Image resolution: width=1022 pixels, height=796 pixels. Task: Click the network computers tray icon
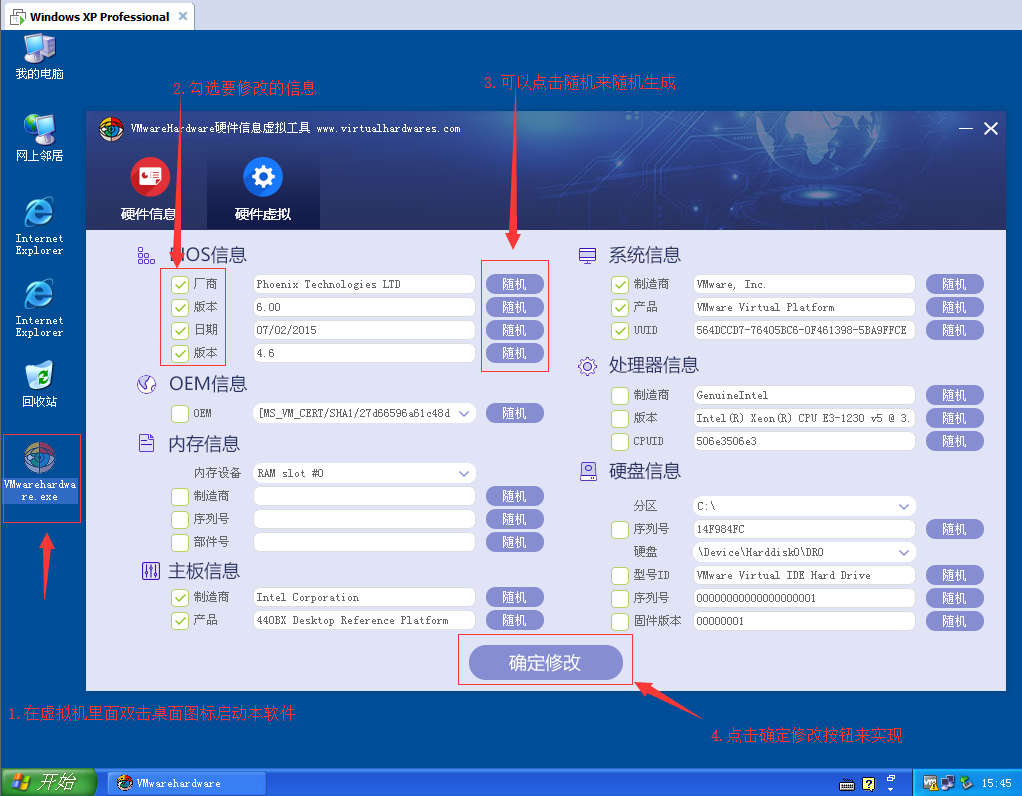coord(948,783)
